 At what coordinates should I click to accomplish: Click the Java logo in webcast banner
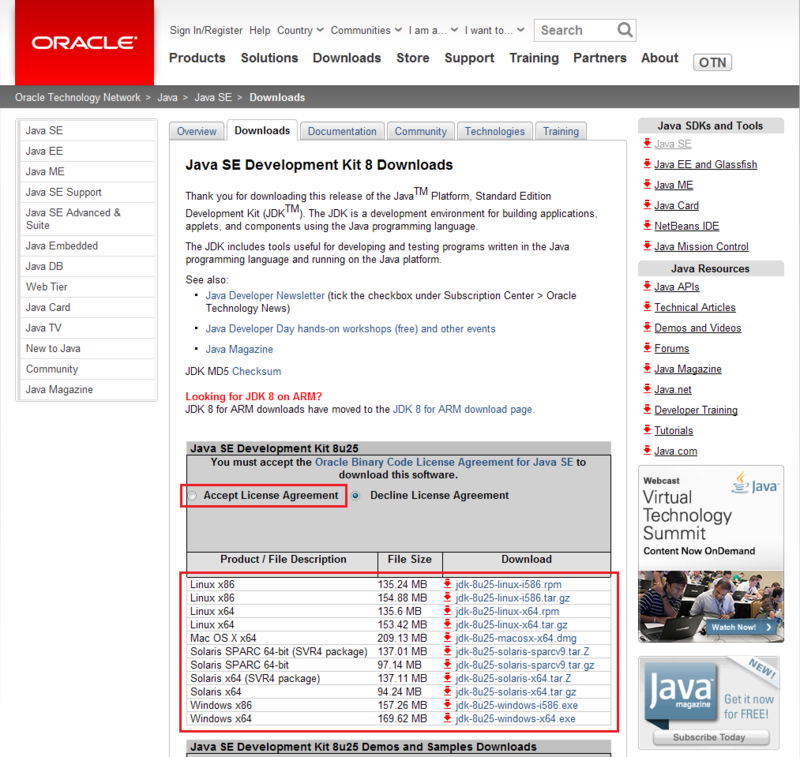pos(756,483)
